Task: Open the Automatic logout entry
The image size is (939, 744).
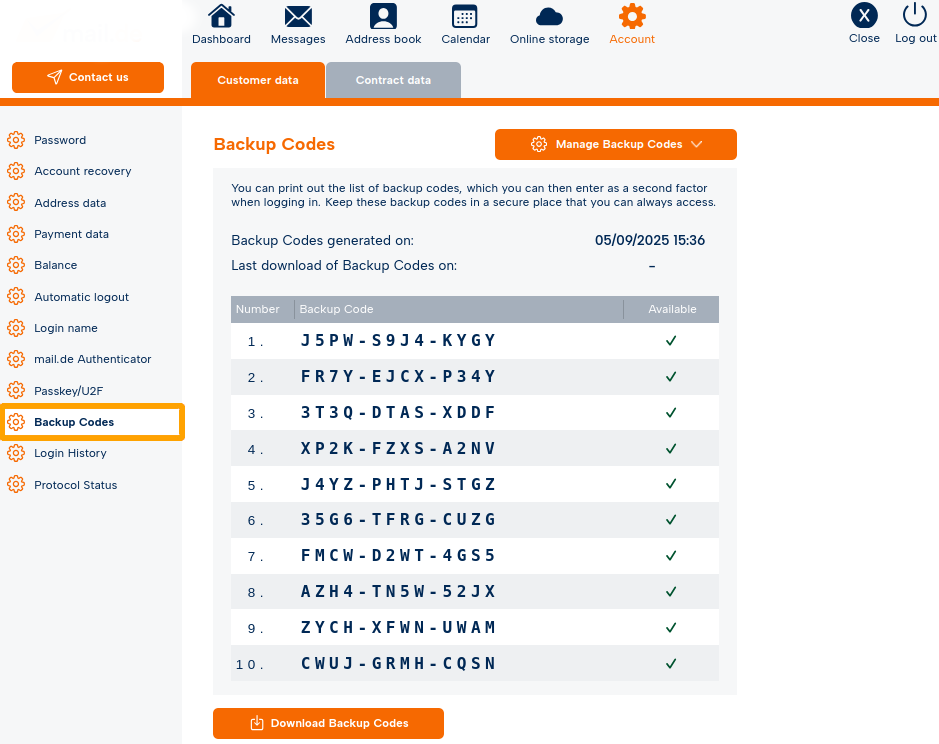Action: tap(81, 297)
